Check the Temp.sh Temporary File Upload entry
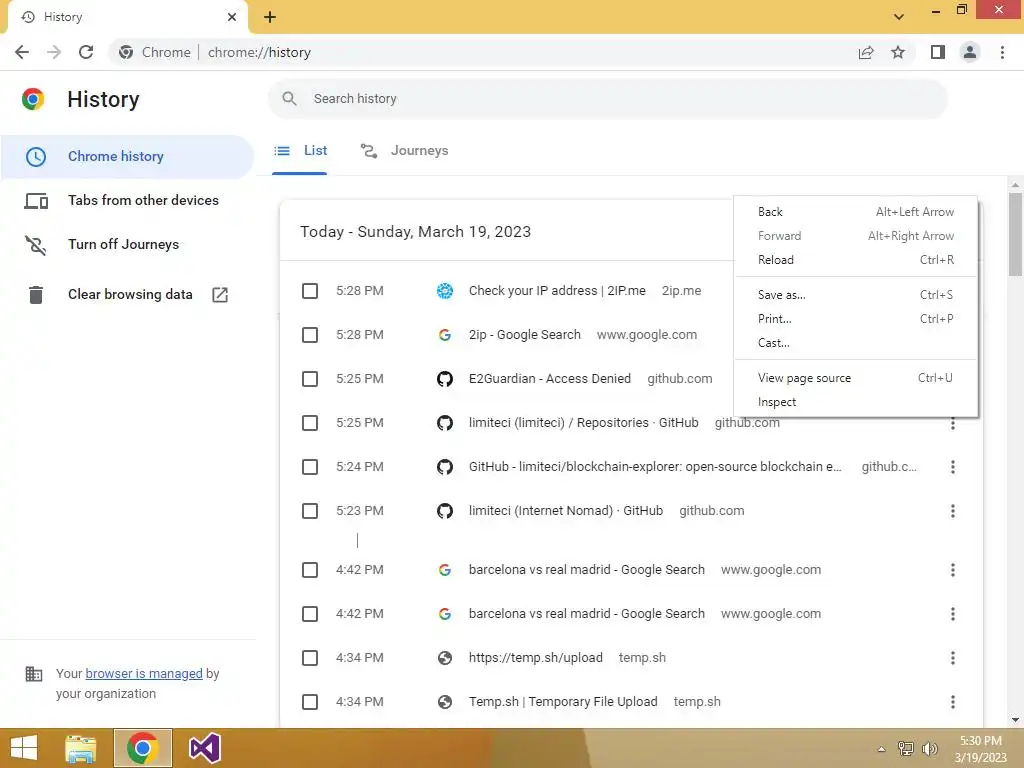 pyautogui.click(x=310, y=702)
